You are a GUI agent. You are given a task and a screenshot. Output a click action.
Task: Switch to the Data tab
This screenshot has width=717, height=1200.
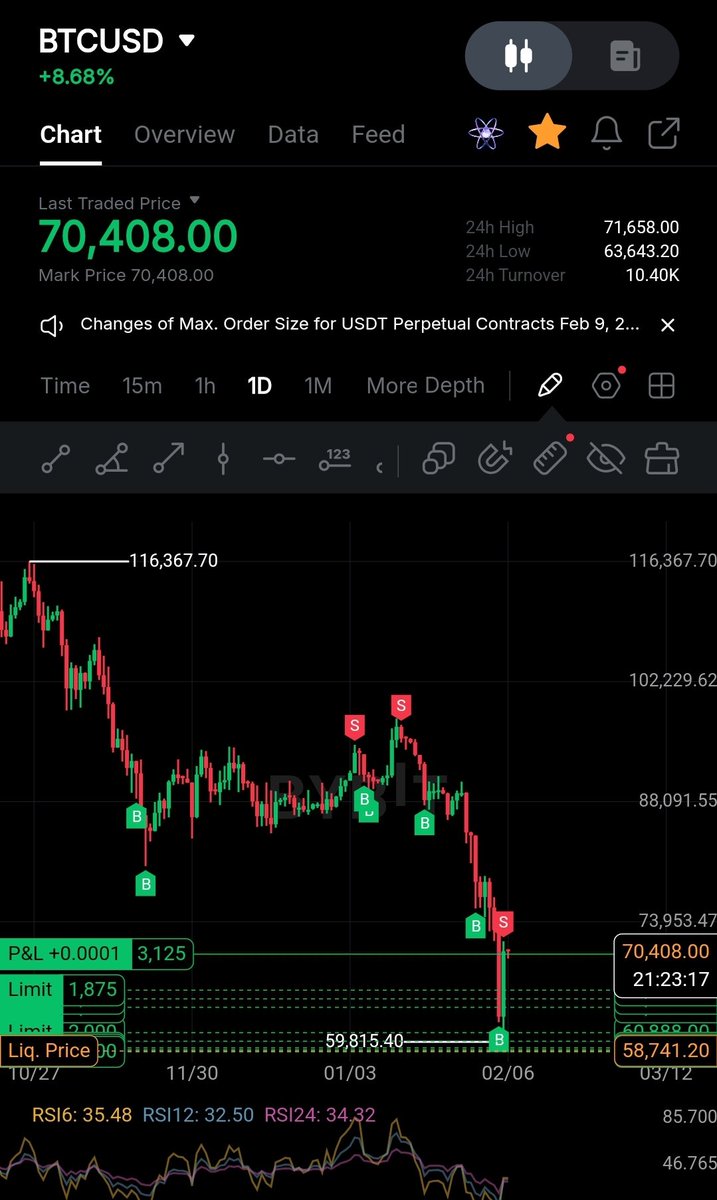pyautogui.click(x=293, y=134)
